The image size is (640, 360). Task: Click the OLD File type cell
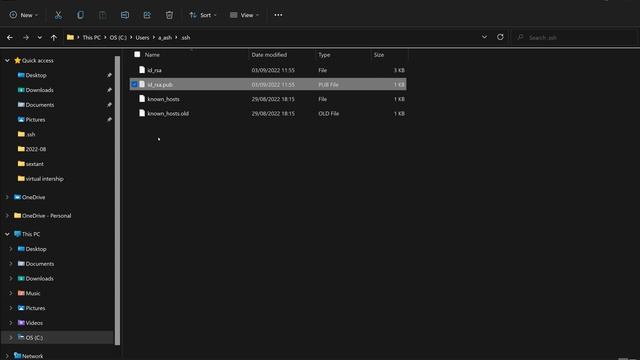pyautogui.click(x=329, y=113)
